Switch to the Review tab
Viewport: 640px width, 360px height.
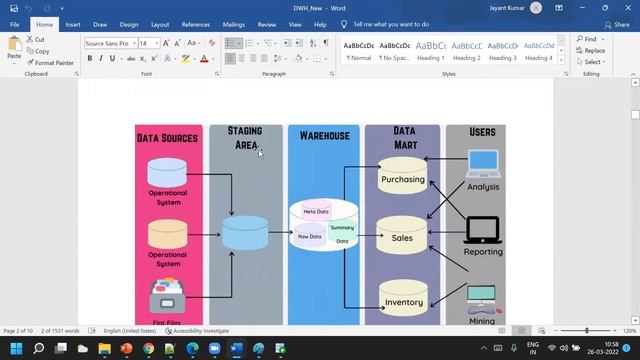pyautogui.click(x=267, y=24)
